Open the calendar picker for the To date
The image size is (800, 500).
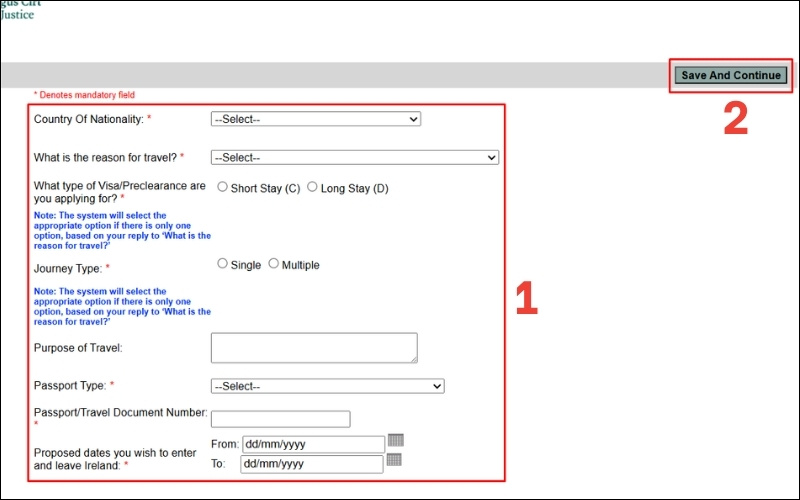click(x=394, y=460)
